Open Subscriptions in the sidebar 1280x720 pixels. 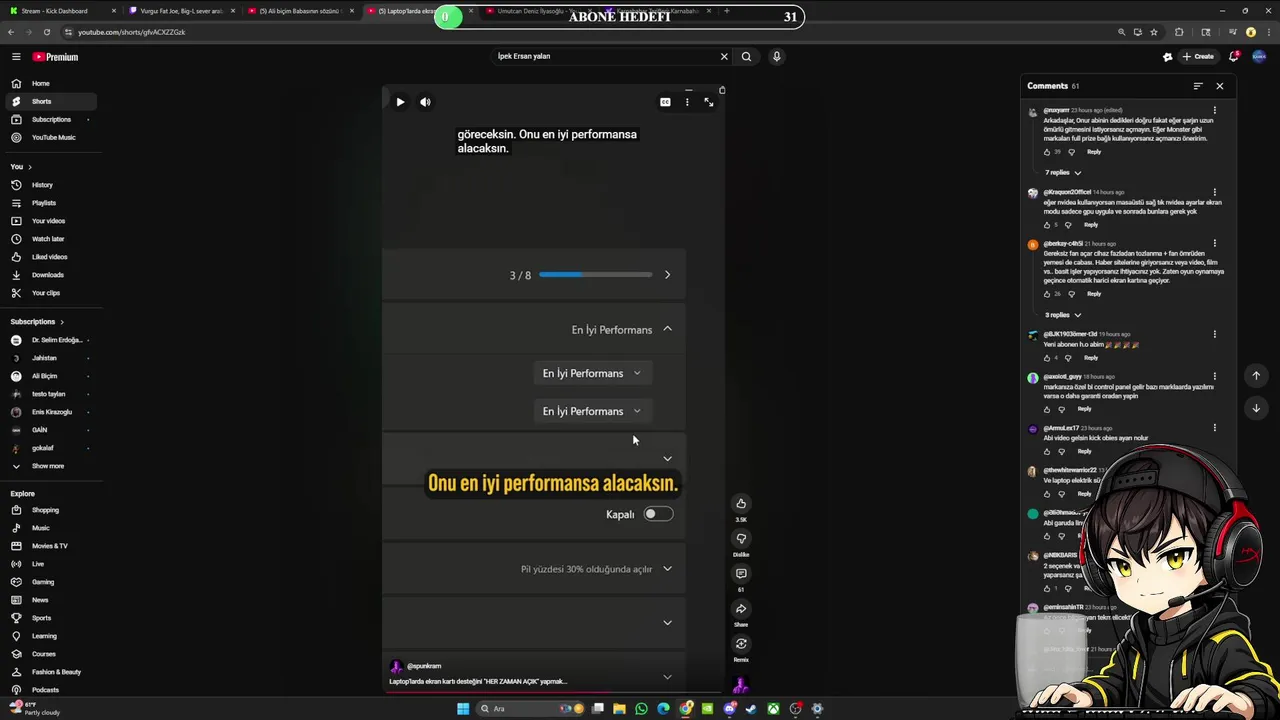click(x=50, y=119)
